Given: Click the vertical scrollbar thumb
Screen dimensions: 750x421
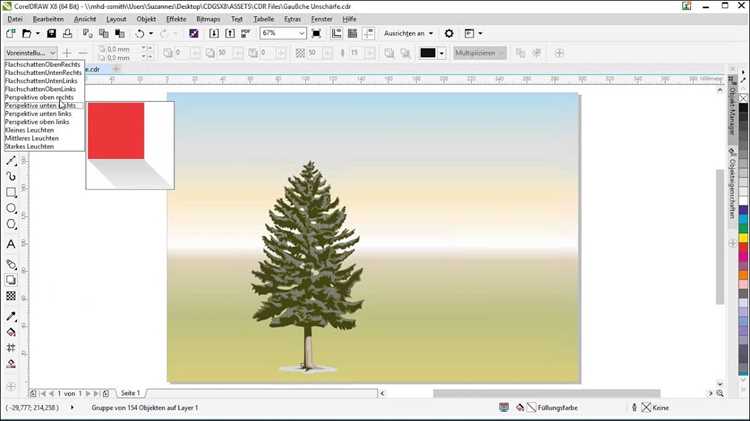Looking at the screenshot, I should [x=720, y=236].
